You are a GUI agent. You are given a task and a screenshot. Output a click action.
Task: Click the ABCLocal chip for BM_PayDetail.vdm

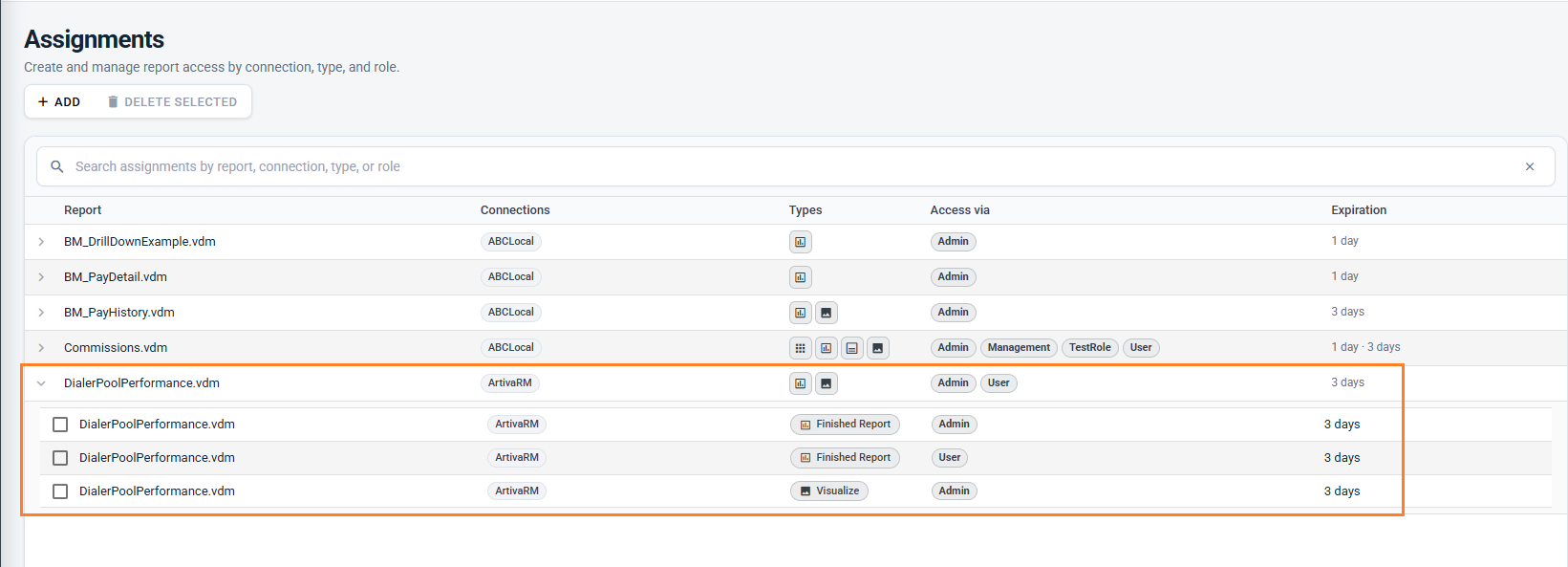click(511, 277)
